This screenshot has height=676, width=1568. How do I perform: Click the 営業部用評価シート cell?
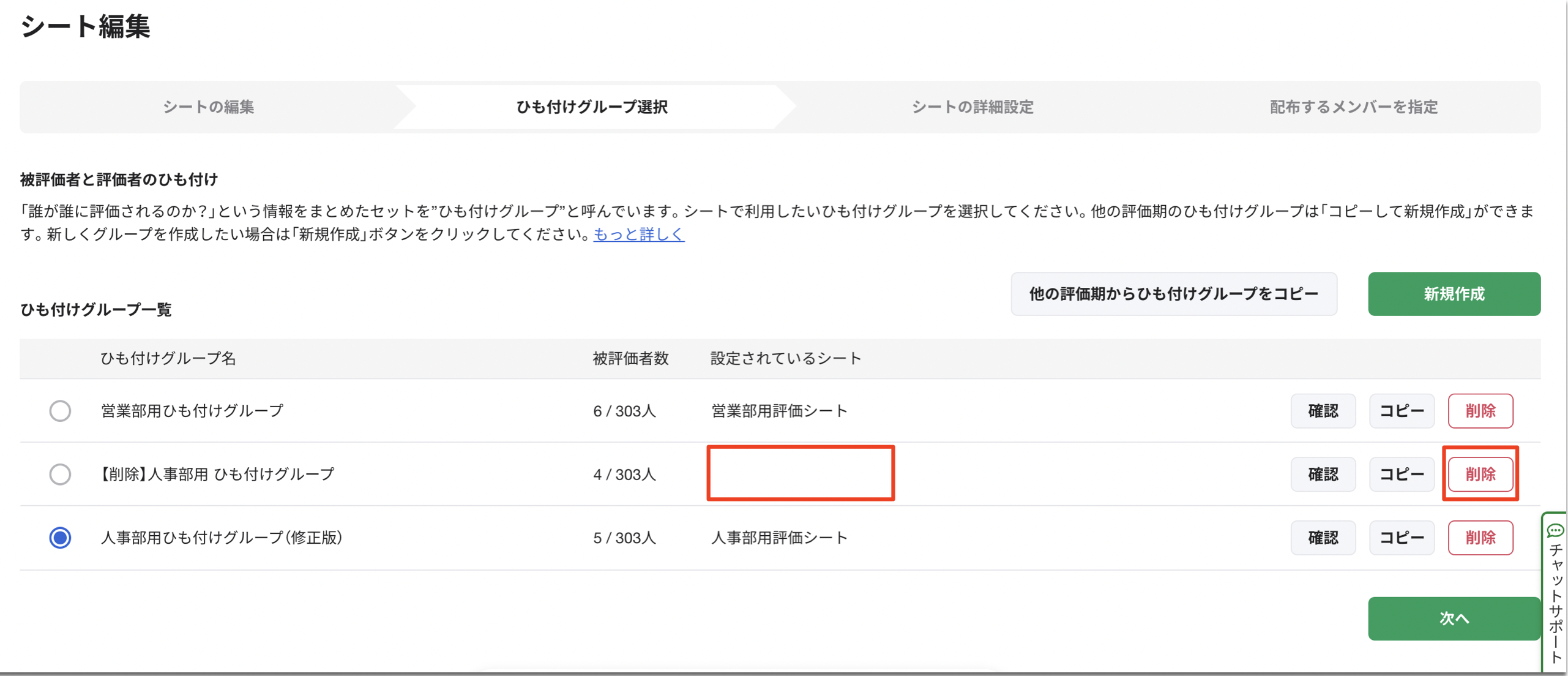(779, 410)
